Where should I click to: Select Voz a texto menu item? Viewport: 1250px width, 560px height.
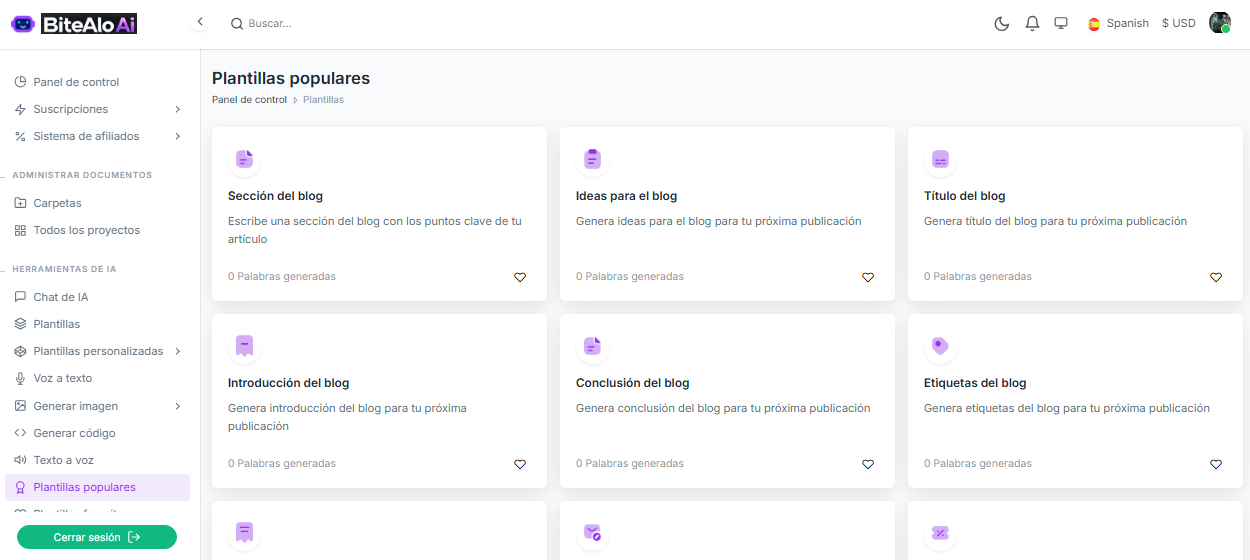pos(62,378)
